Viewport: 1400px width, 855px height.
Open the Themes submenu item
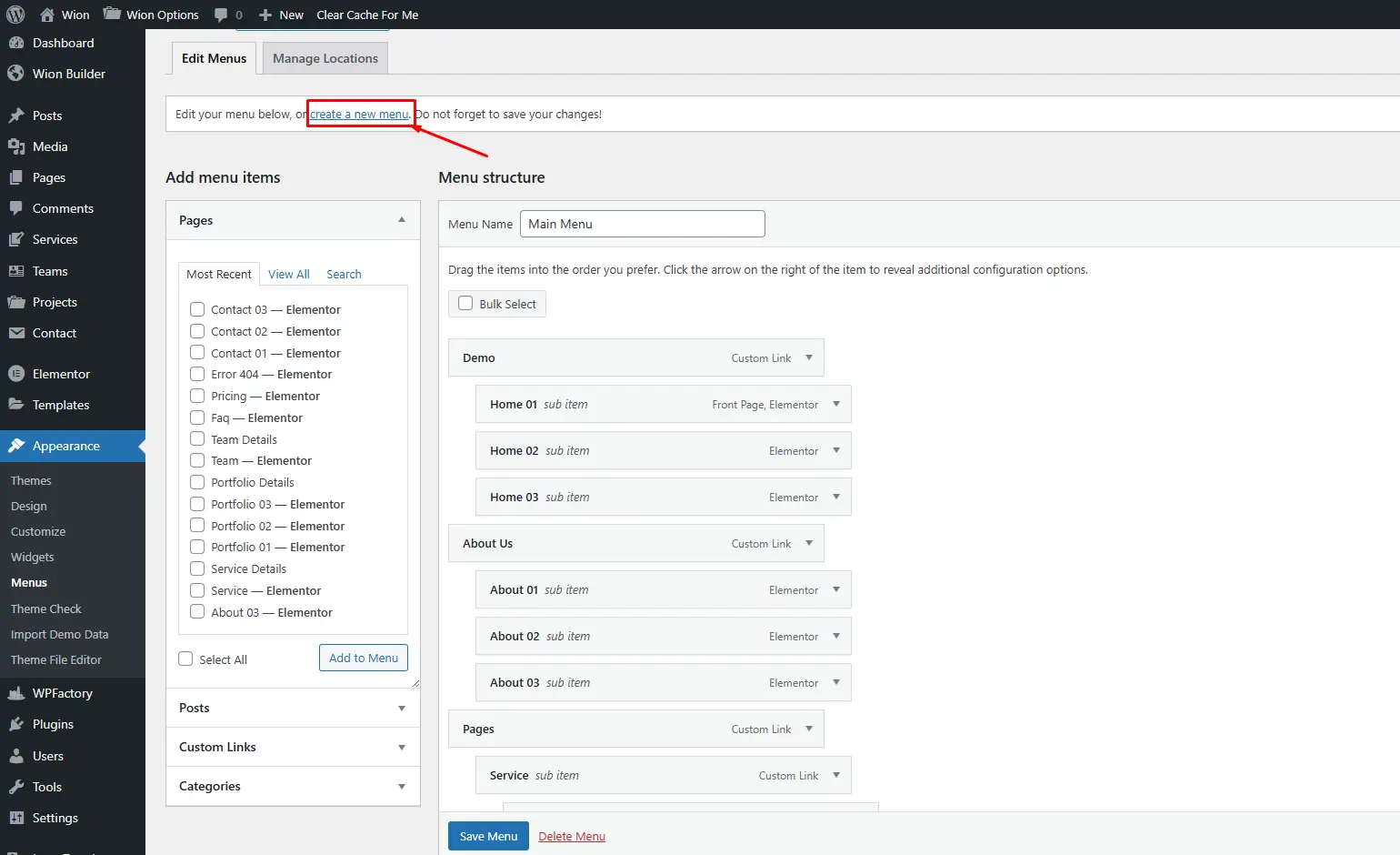point(31,480)
